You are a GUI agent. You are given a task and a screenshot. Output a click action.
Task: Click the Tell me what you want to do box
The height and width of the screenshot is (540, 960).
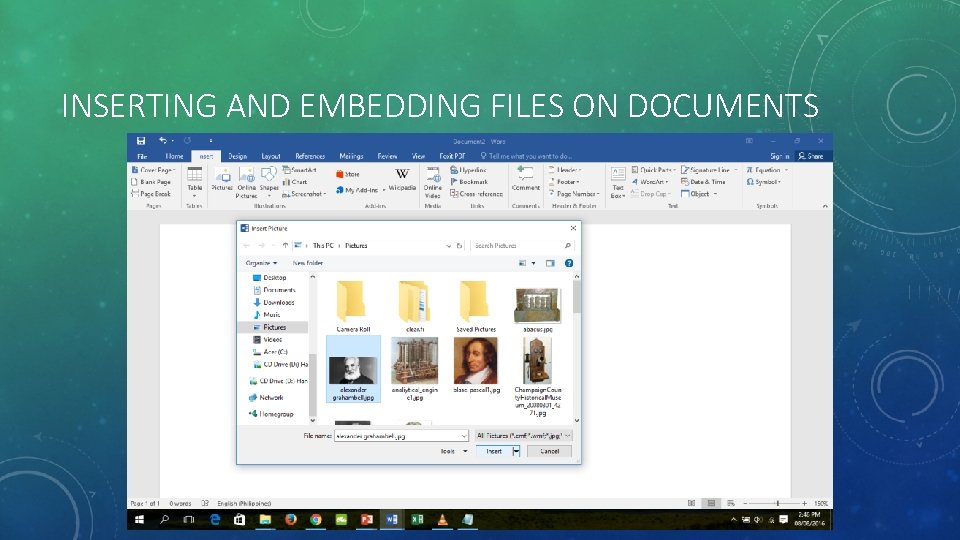527,156
